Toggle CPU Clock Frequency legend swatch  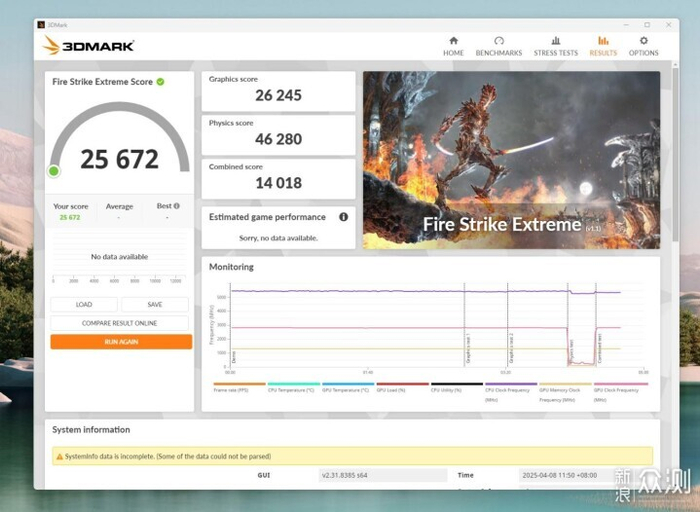pos(511,384)
